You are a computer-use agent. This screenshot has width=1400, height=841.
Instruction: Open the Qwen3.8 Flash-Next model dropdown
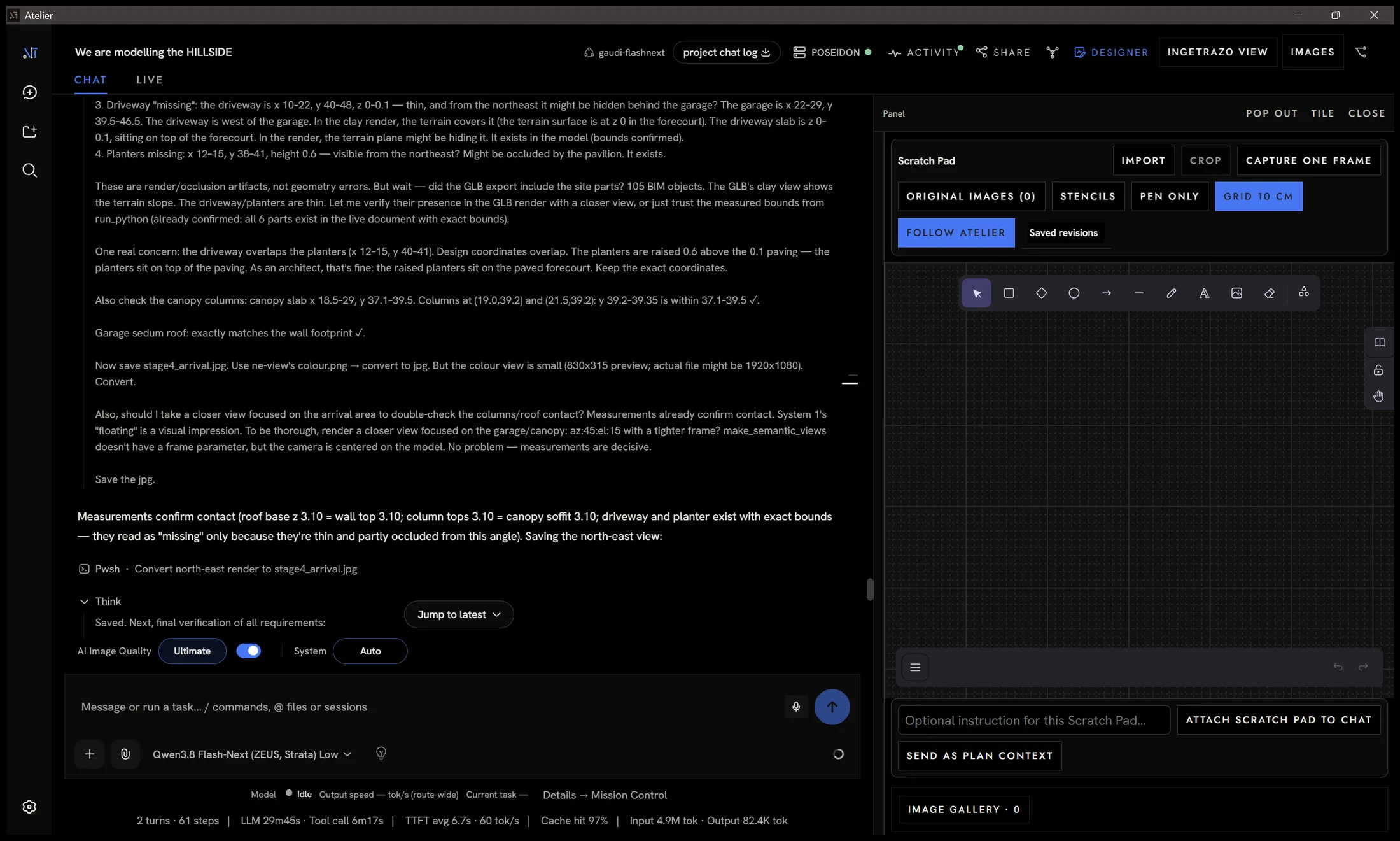coord(251,754)
